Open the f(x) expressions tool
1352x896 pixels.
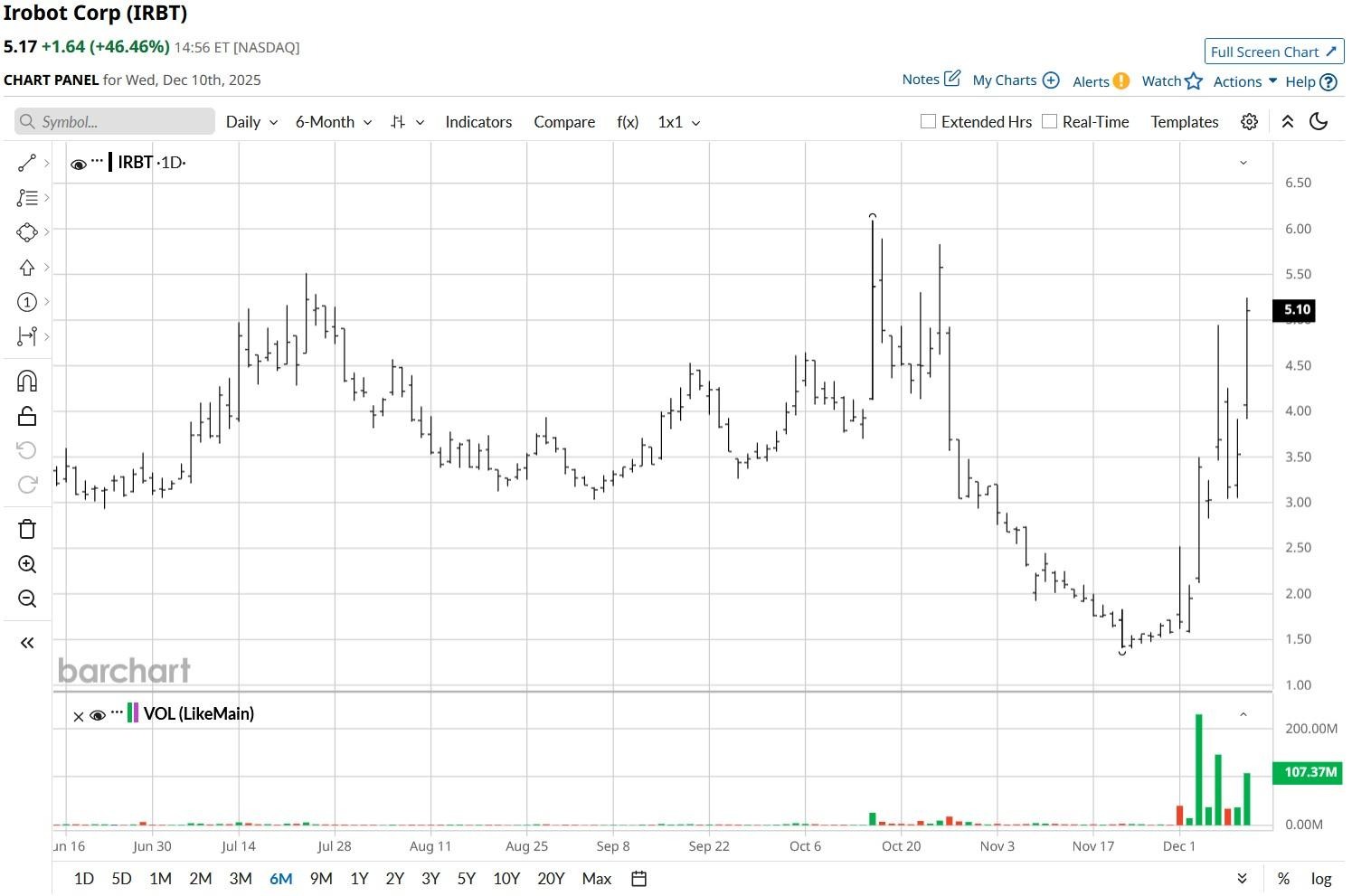[x=628, y=122]
